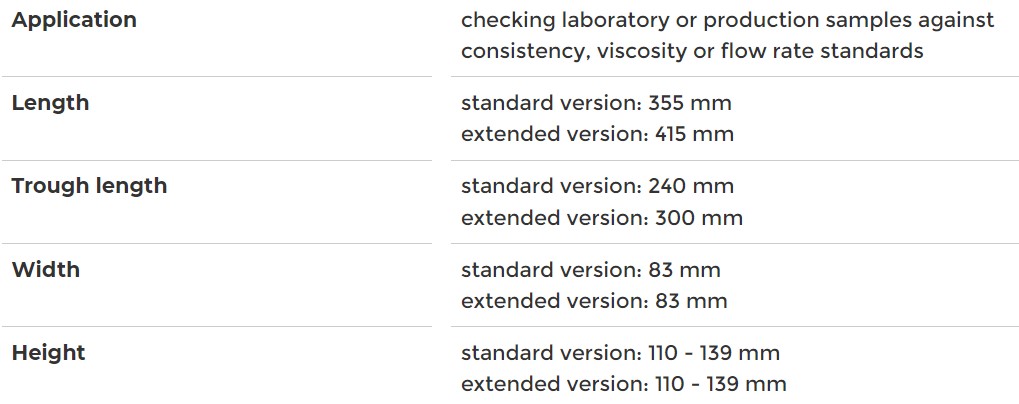Select the extended version 300 mm trough value
This screenshot has height=404, width=1019.
coord(601,217)
